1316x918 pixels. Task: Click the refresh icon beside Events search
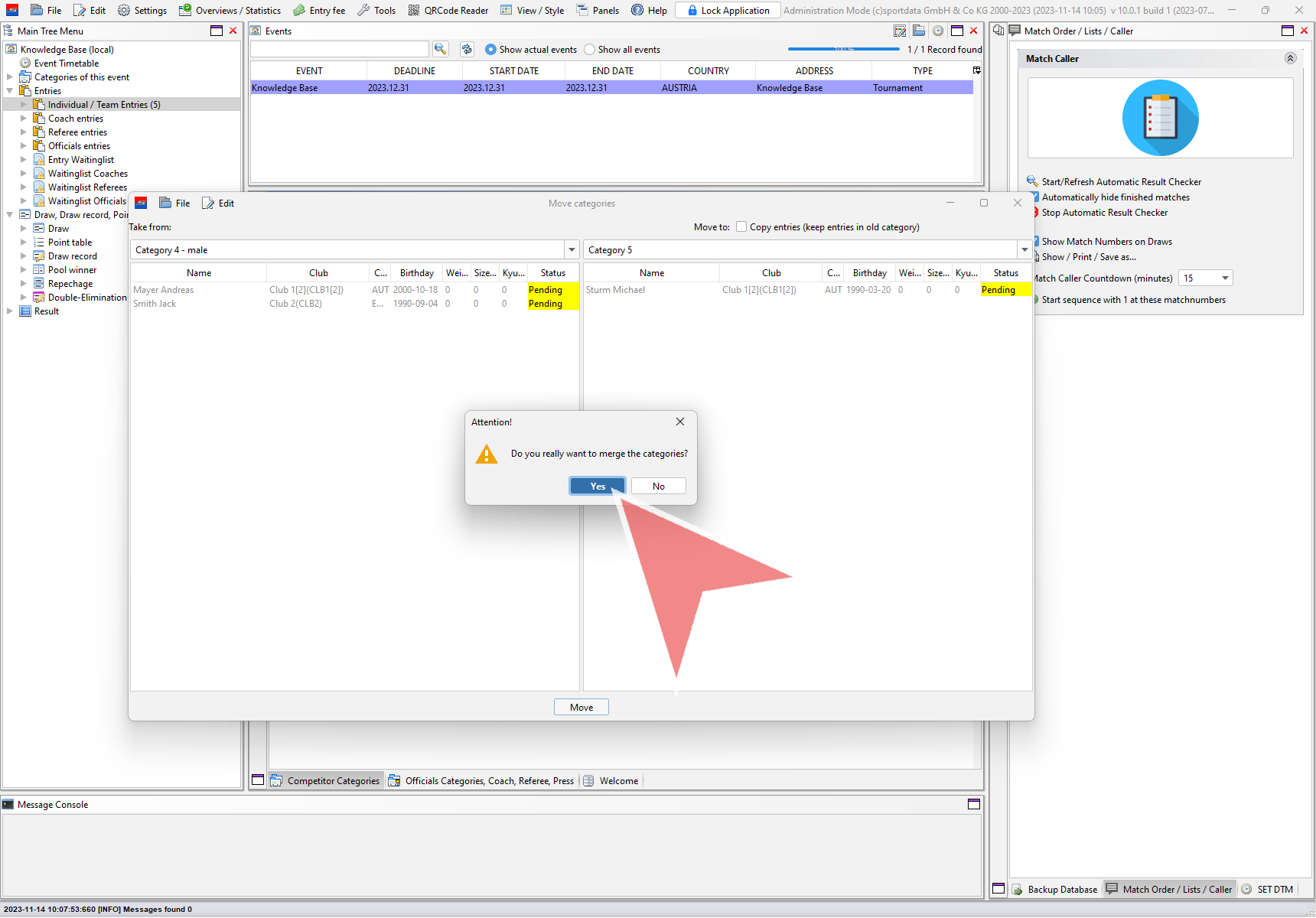click(467, 49)
